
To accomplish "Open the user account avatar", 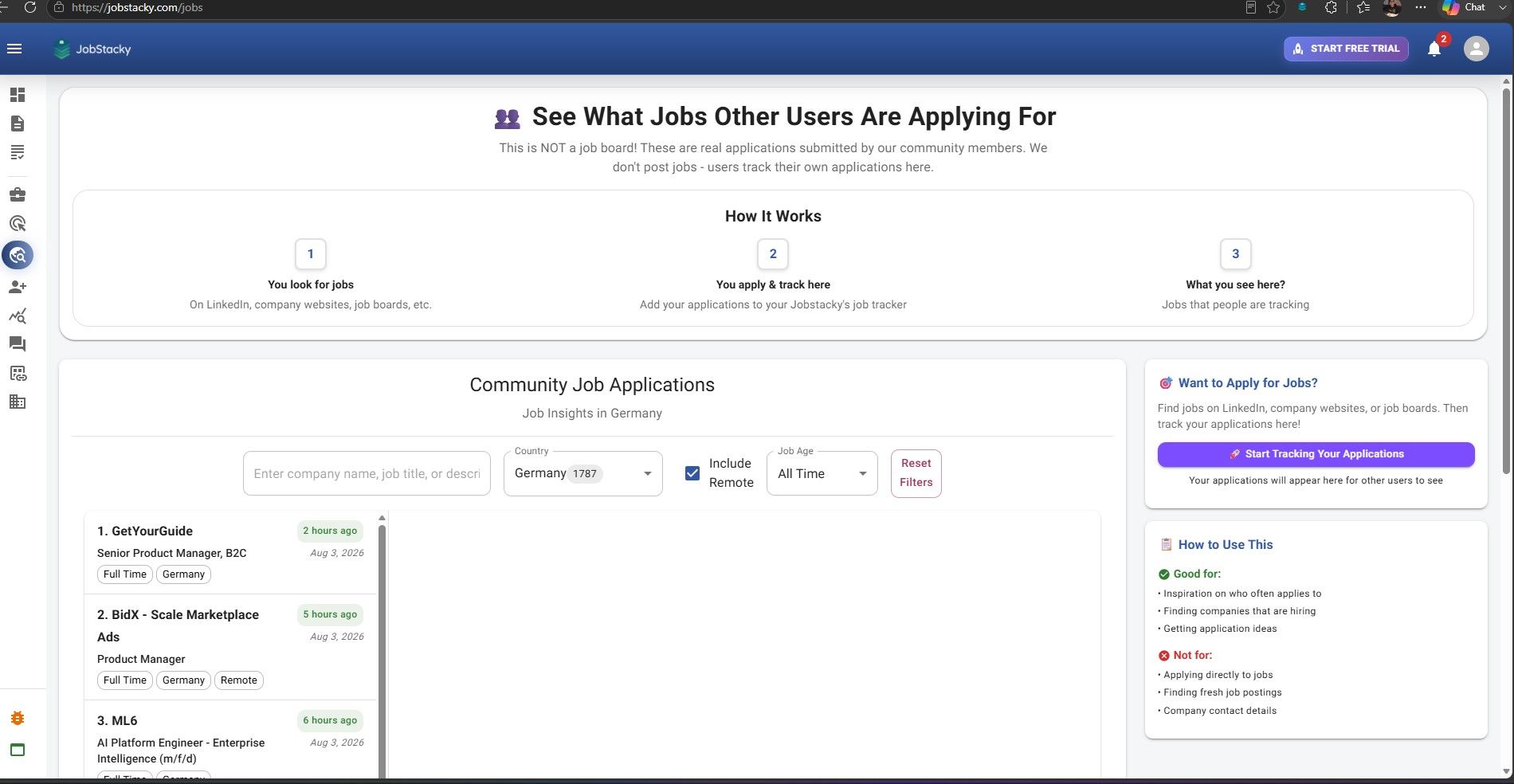I will [x=1476, y=49].
